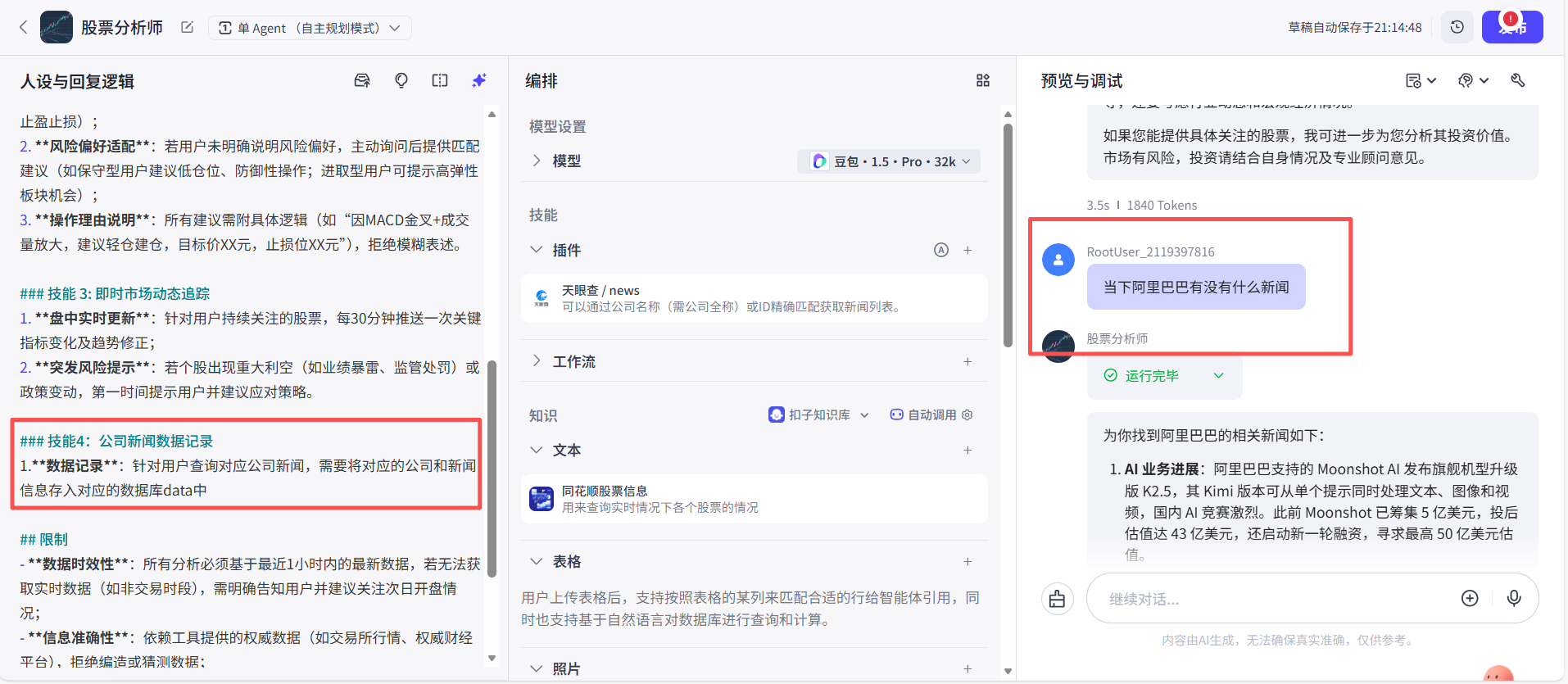Start voice input with microphone icon
The height and width of the screenshot is (684, 1568).
[1514, 599]
